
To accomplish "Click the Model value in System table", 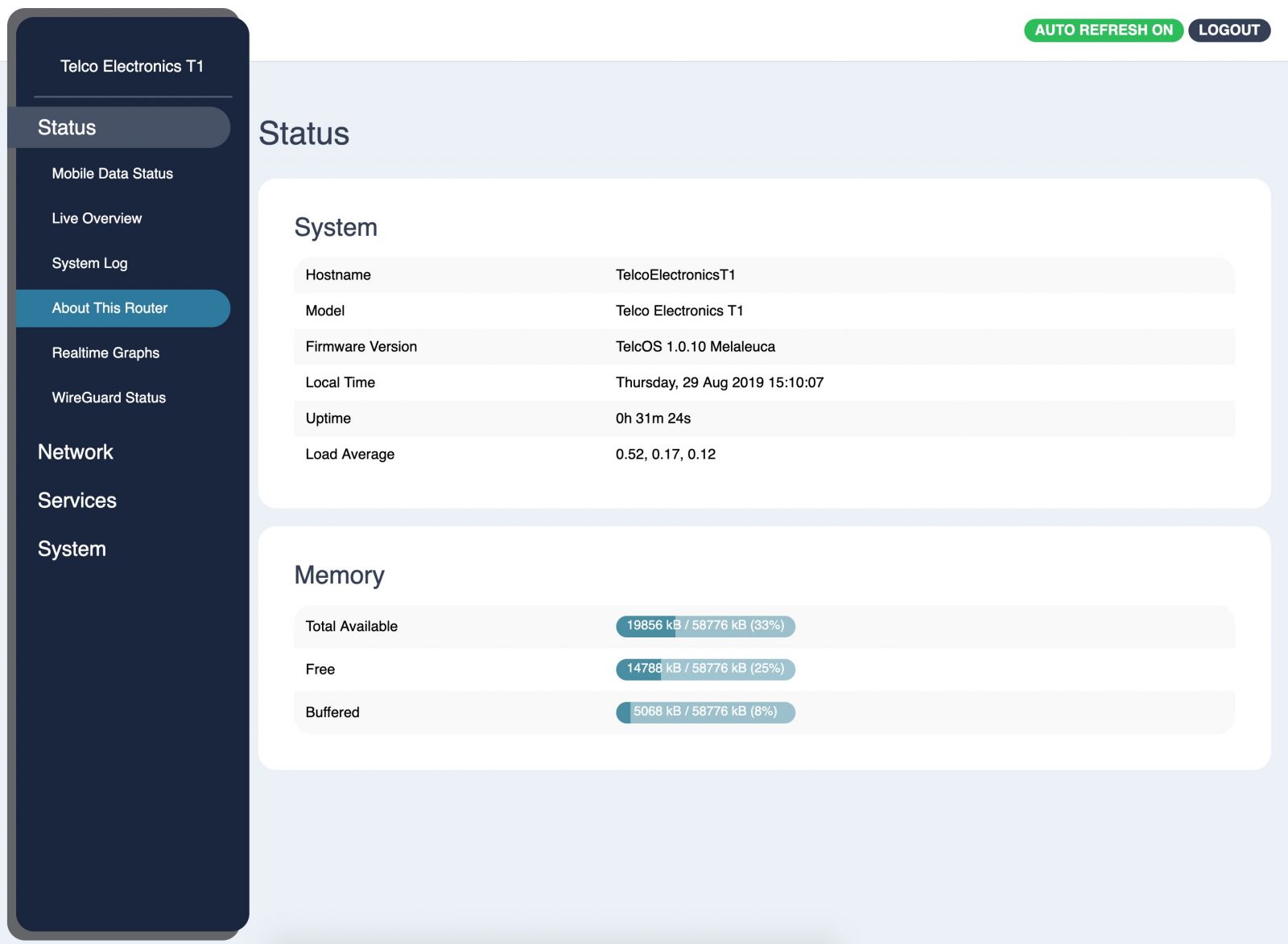I will [x=679, y=311].
